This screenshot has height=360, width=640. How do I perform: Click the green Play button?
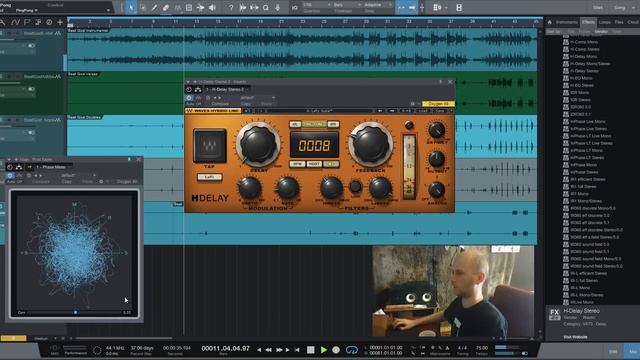point(324,350)
